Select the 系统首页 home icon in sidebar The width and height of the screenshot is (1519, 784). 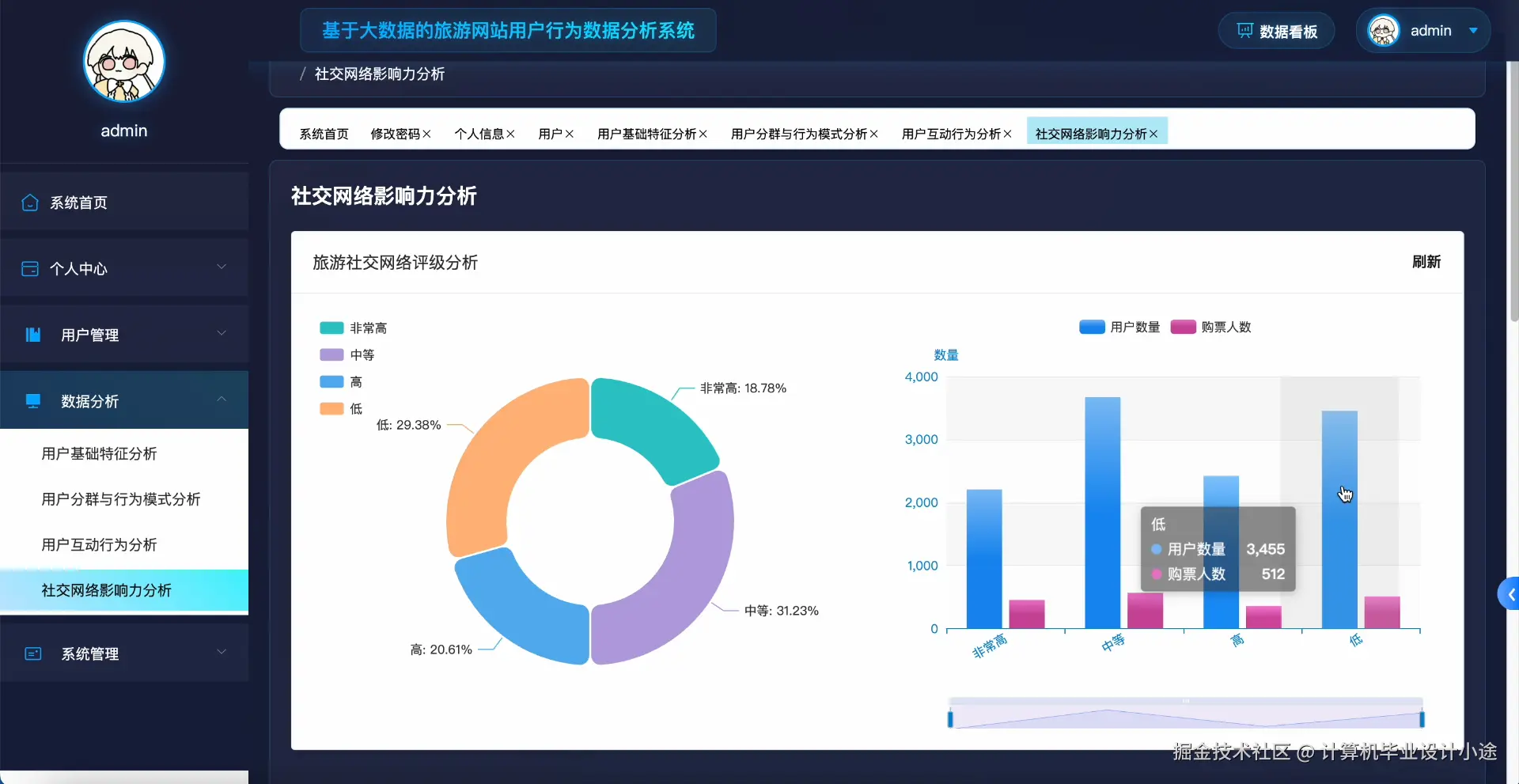point(30,203)
